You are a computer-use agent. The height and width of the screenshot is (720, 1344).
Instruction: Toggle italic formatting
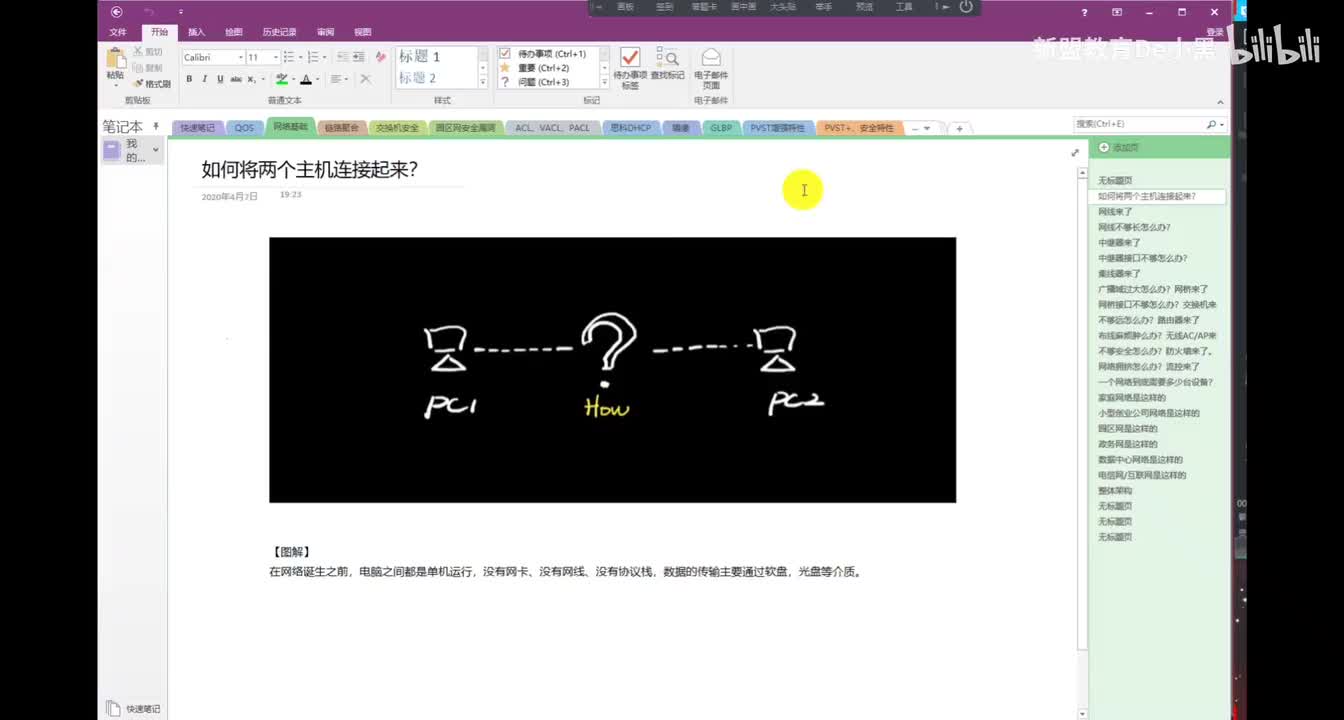[x=205, y=79]
